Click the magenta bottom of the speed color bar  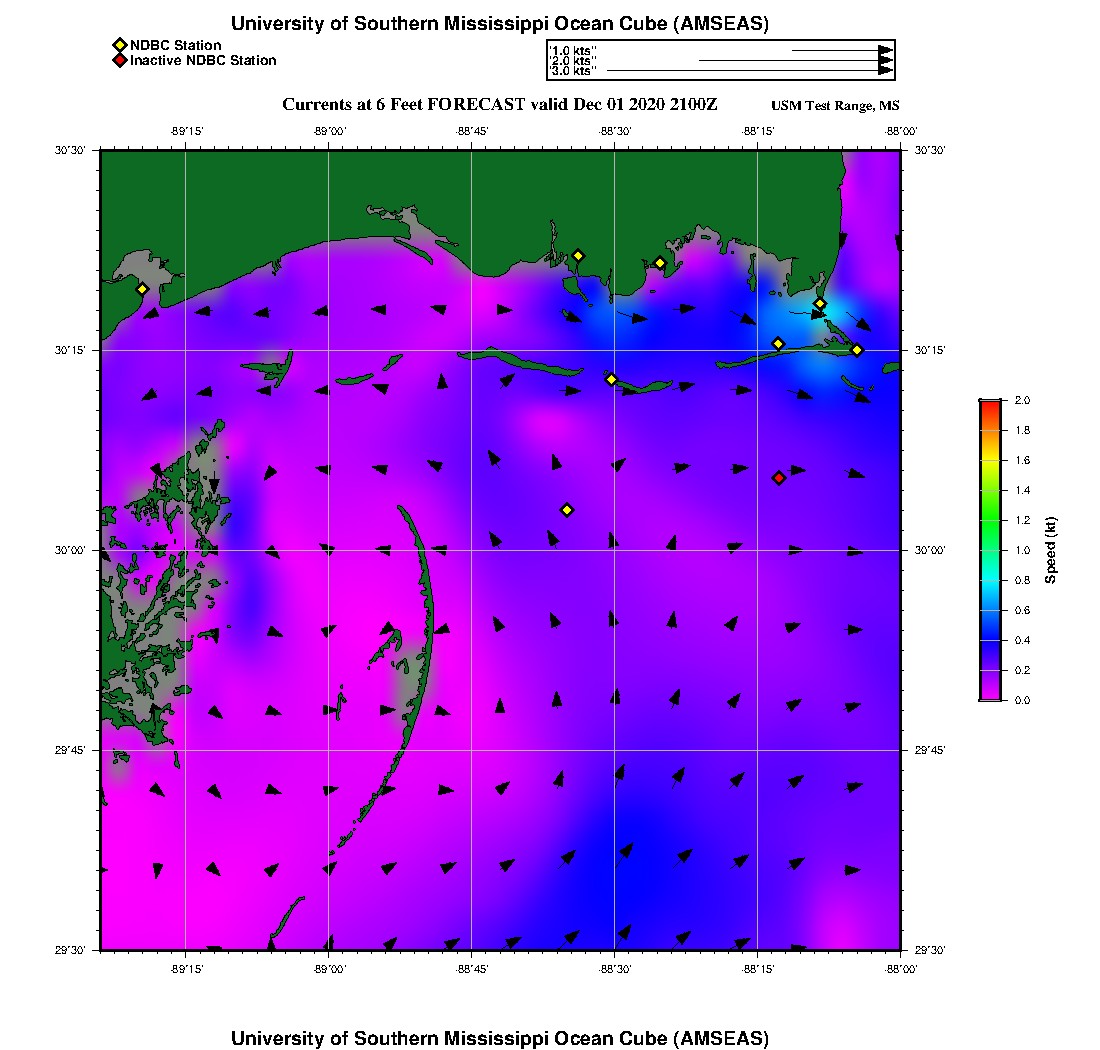[989, 695]
